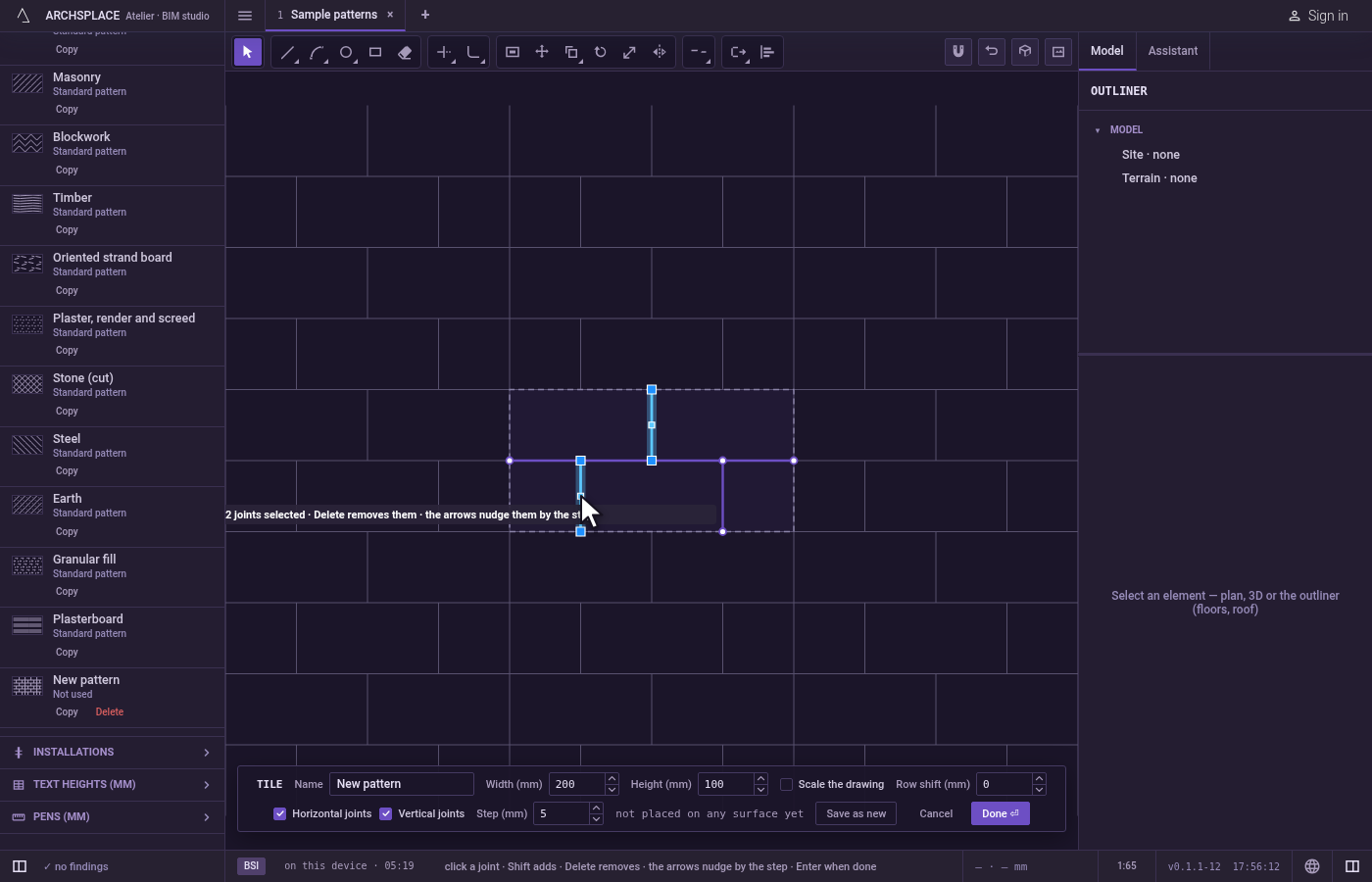This screenshot has width=1372, height=882.
Task: Expand the TEXT HEIGHTS (MM) section
Action: tap(112, 785)
